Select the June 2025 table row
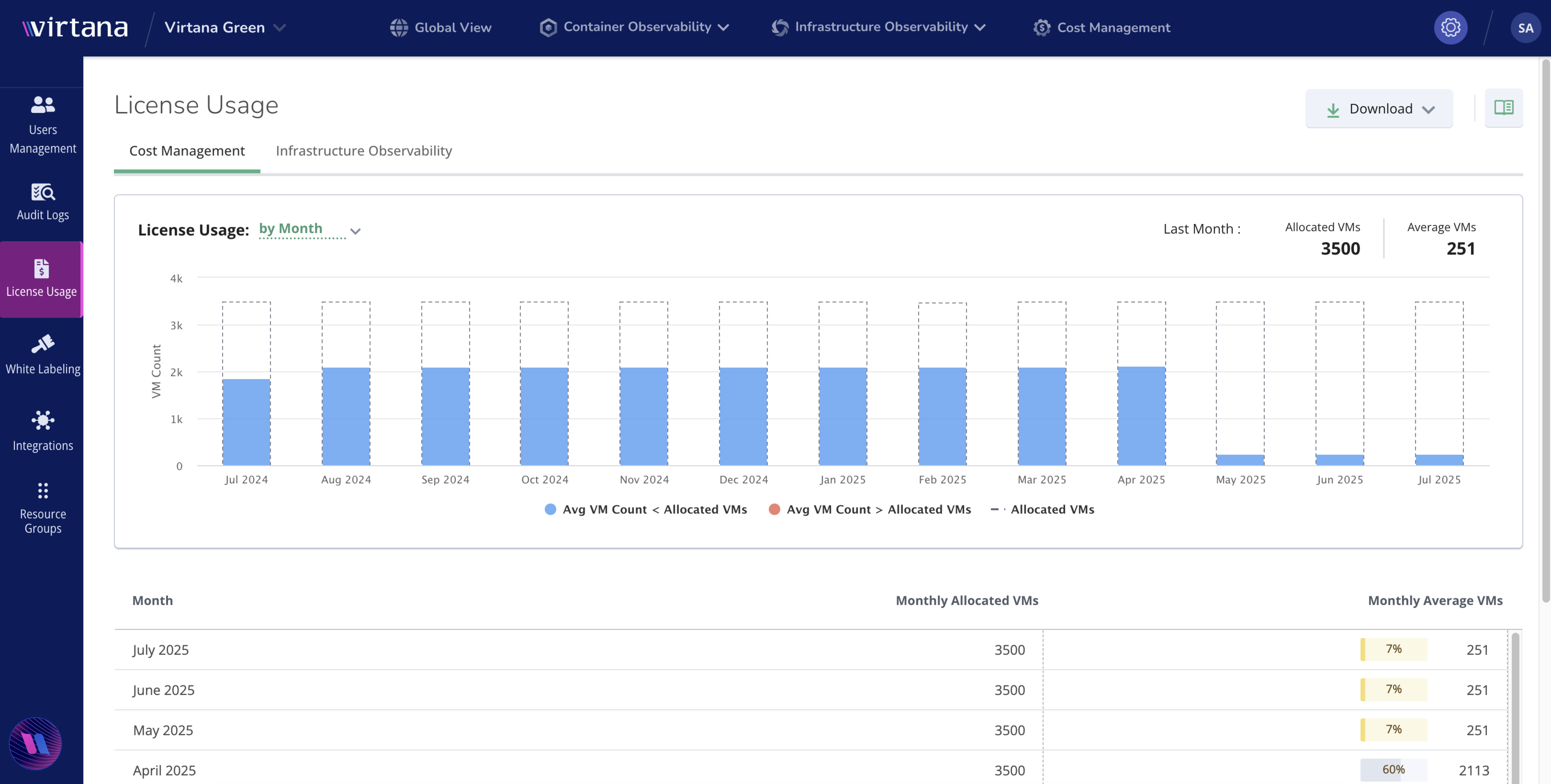This screenshot has width=1551, height=784. point(811,690)
